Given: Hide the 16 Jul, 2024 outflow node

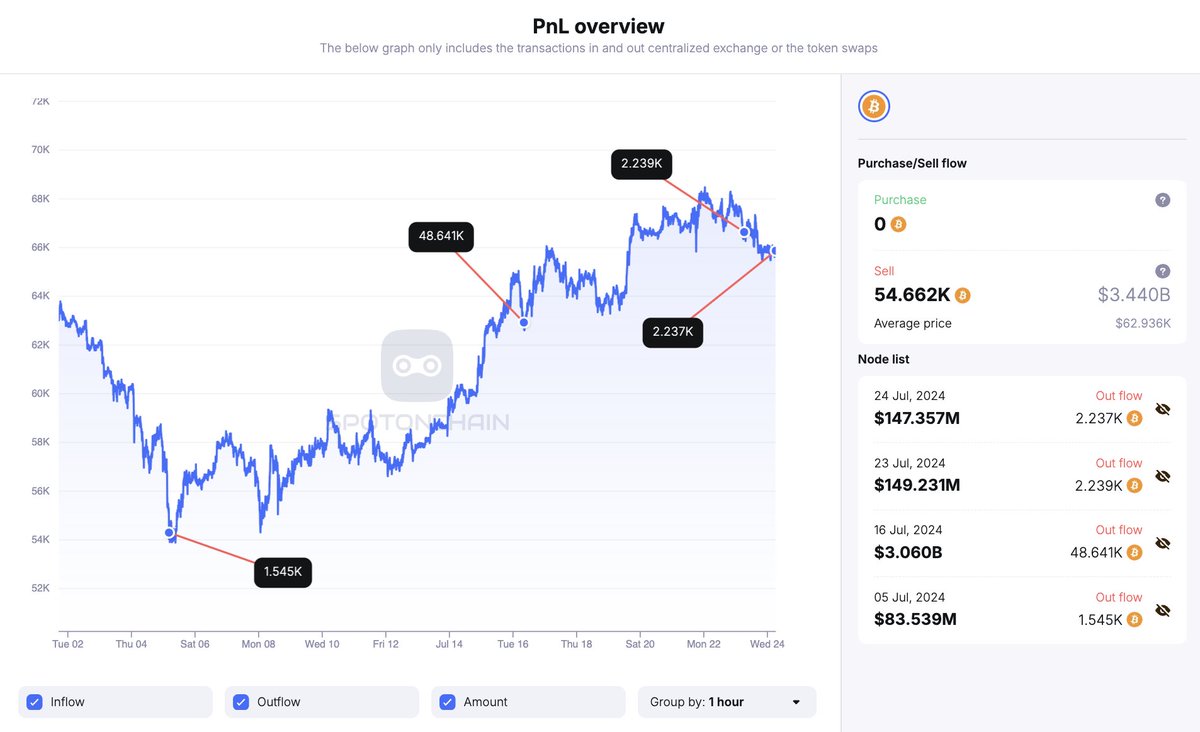Looking at the screenshot, I should click(x=1162, y=543).
